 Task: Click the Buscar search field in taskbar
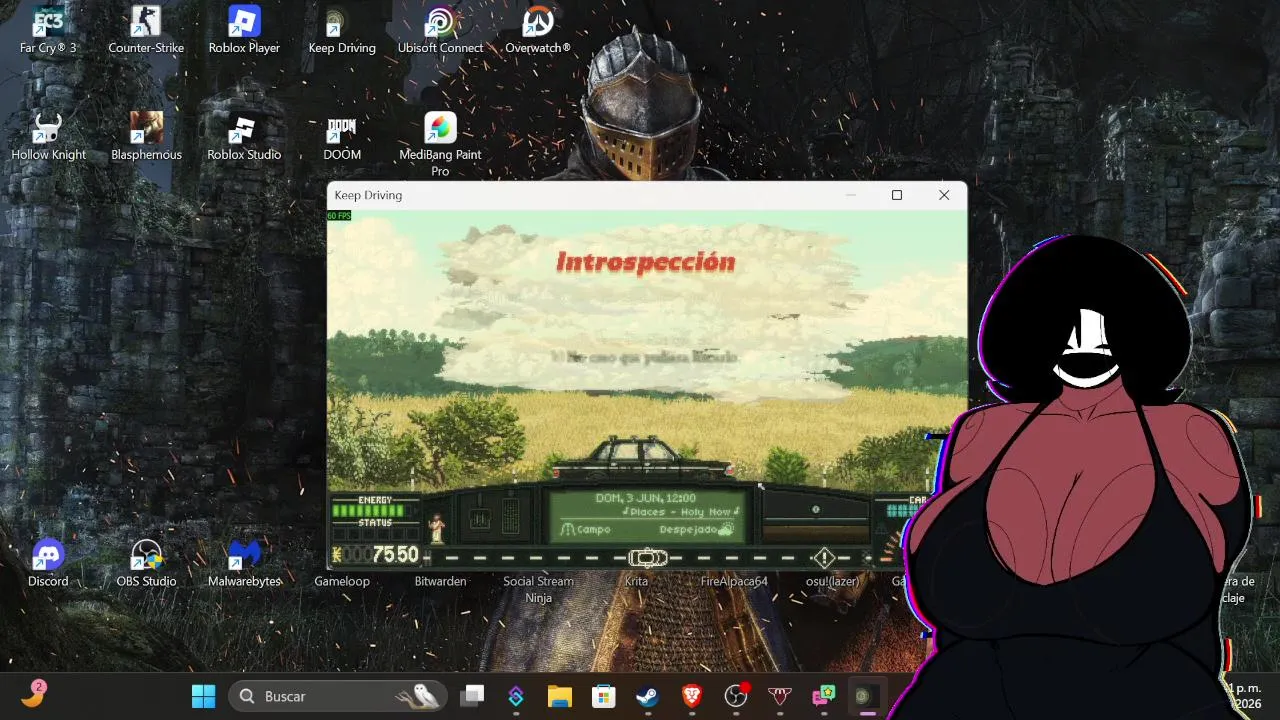pos(338,696)
